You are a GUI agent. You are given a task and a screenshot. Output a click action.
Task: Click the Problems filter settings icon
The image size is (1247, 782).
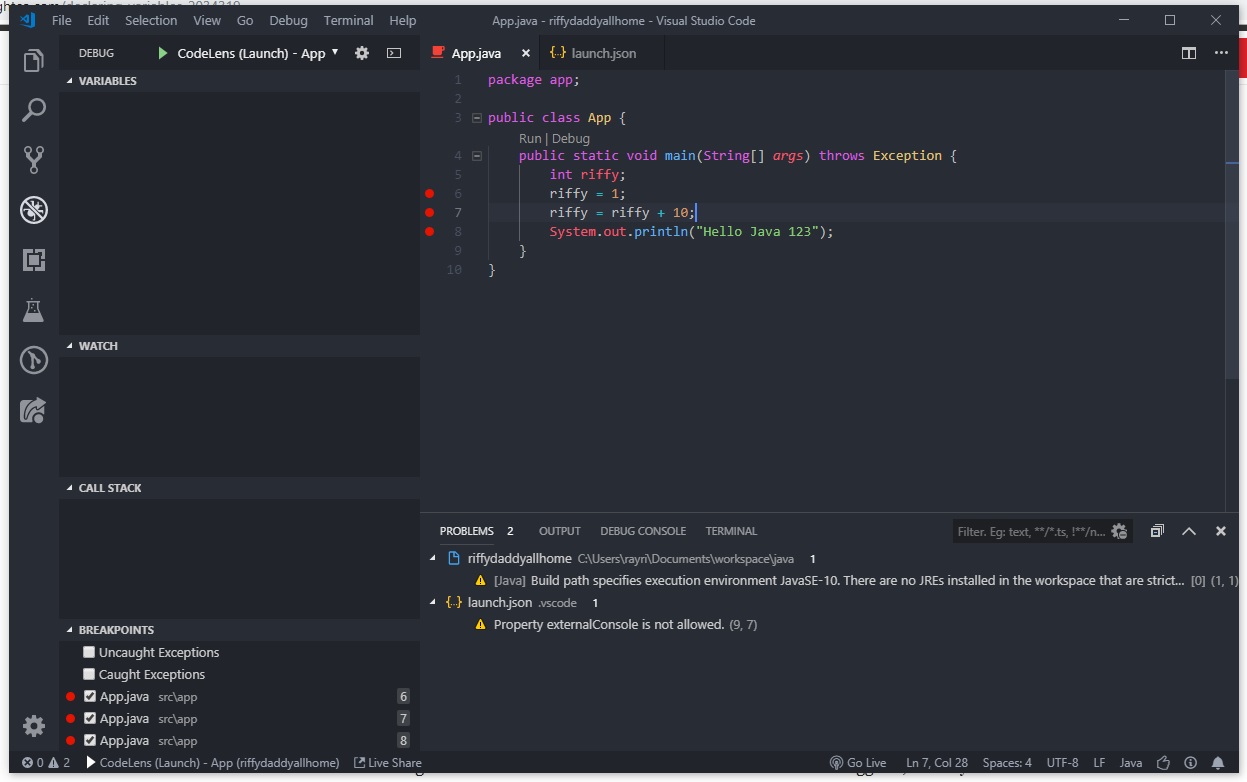[1120, 531]
